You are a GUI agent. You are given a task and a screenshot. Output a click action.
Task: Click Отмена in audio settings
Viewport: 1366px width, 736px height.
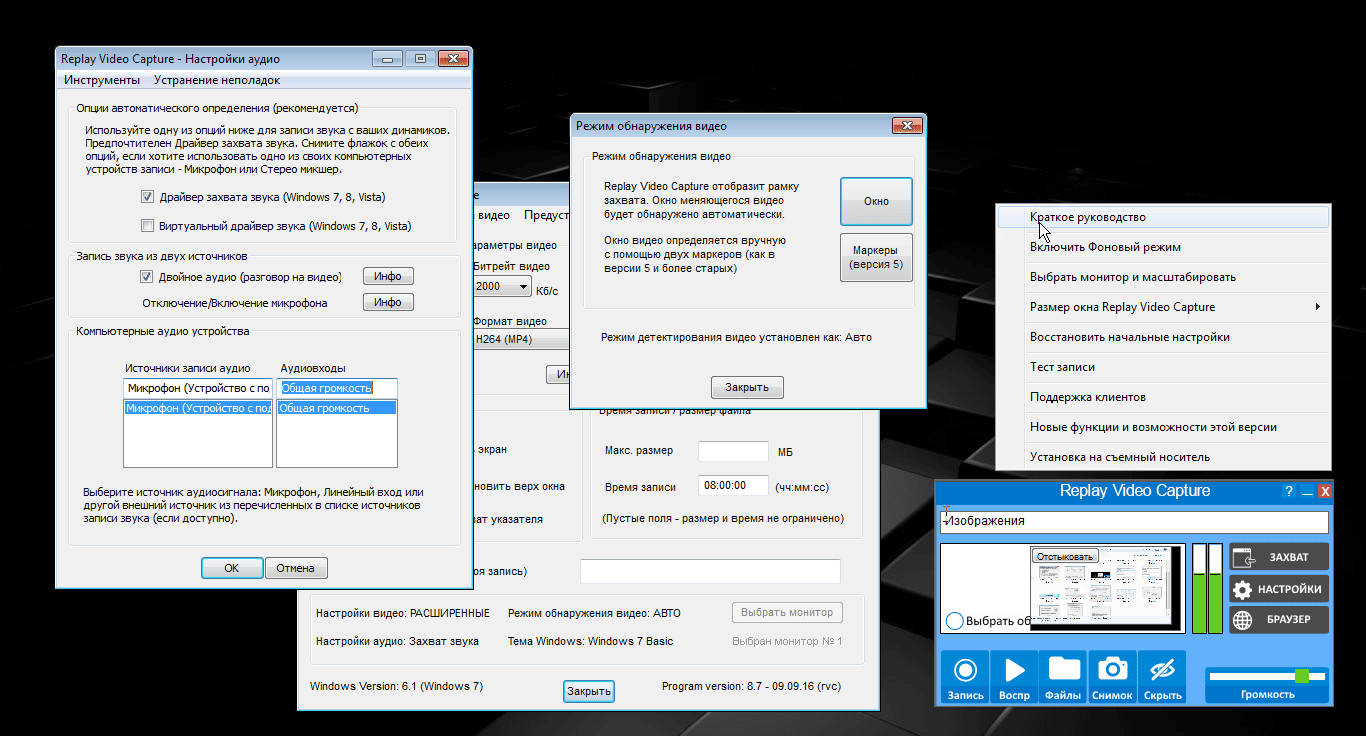tap(296, 568)
